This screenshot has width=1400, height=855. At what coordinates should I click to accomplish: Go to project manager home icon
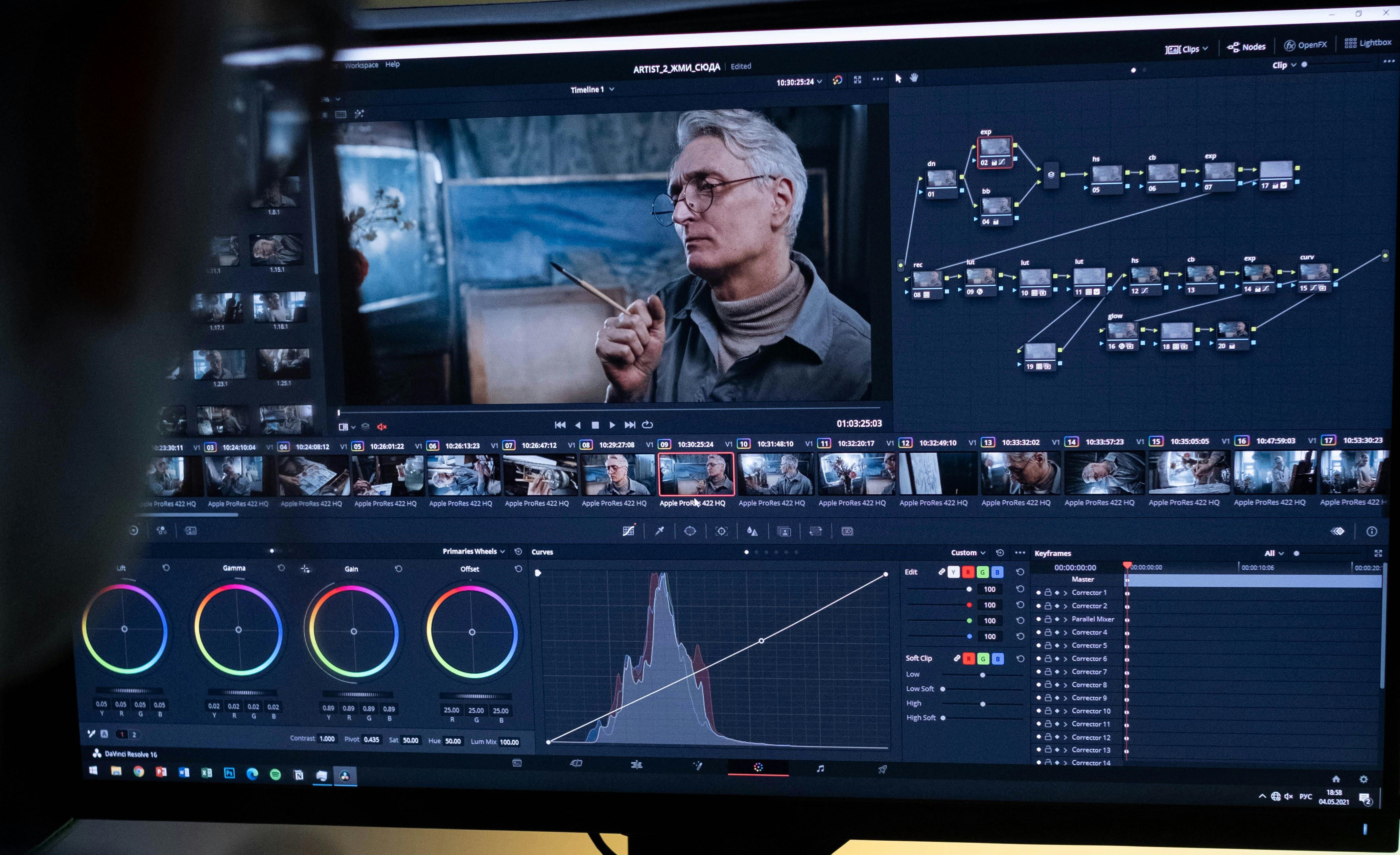(x=1336, y=778)
